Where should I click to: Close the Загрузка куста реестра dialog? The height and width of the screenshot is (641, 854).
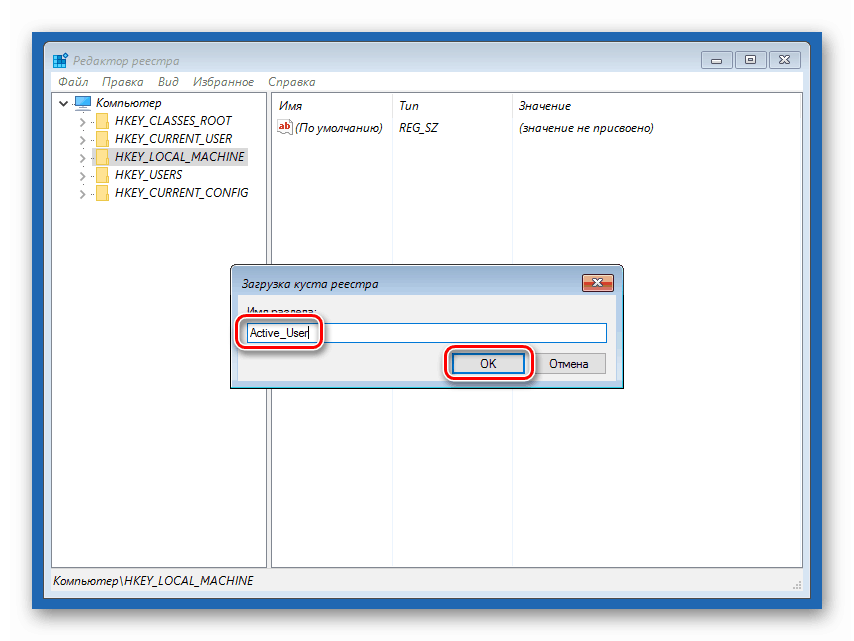[597, 283]
